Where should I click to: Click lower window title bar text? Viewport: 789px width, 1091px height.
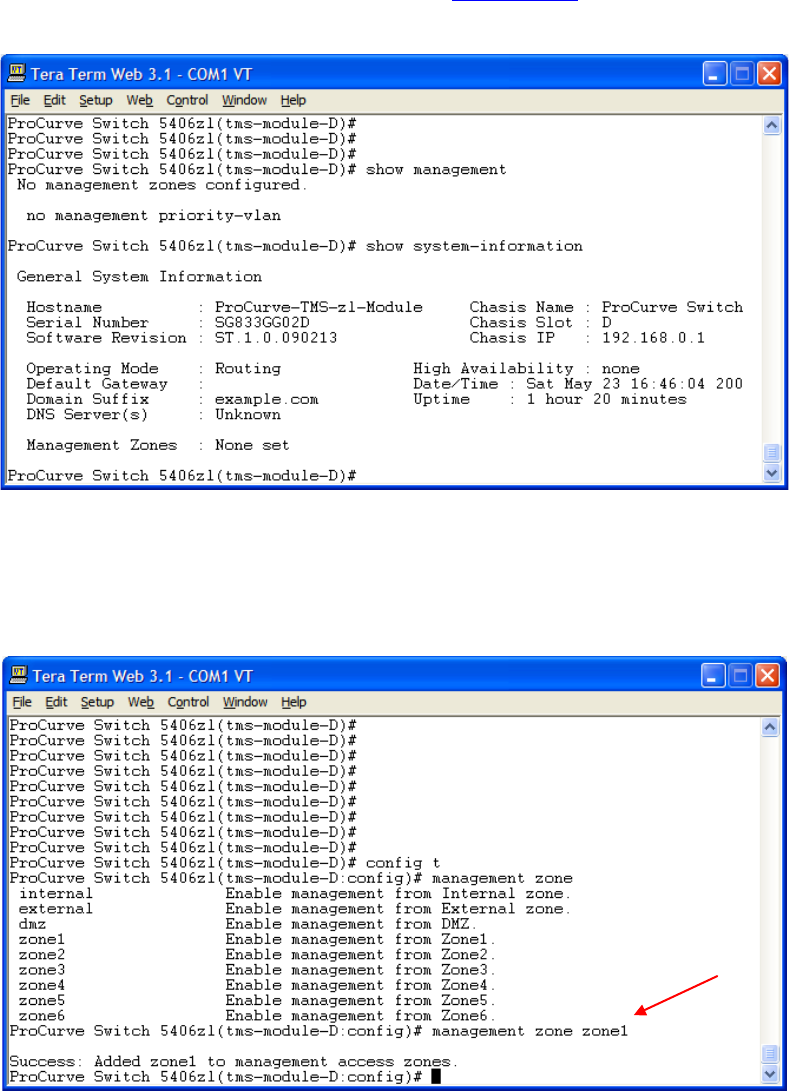click(x=143, y=676)
